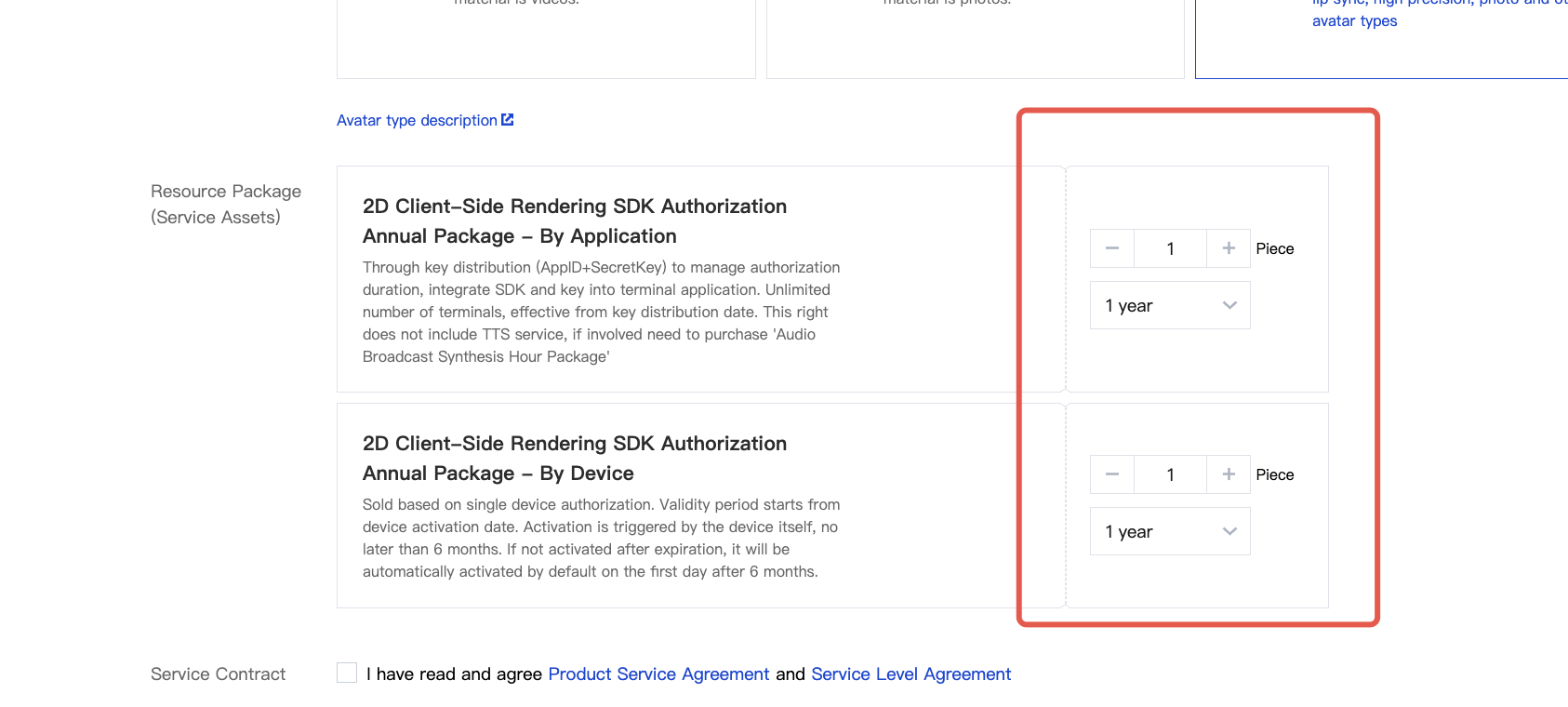Image resolution: width=1568 pixels, height=707 pixels.
Task: Decrease quantity for By Application package
Action: pyautogui.click(x=1112, y=248)
